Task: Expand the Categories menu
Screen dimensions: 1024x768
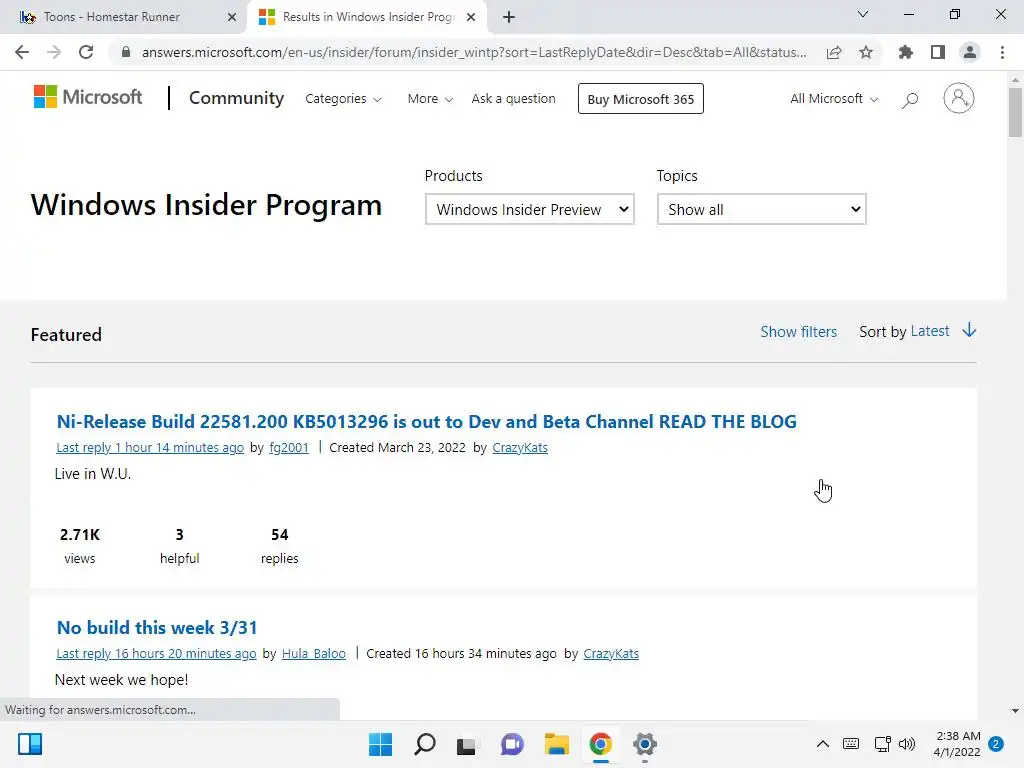Action: click(x=344, y=99)
